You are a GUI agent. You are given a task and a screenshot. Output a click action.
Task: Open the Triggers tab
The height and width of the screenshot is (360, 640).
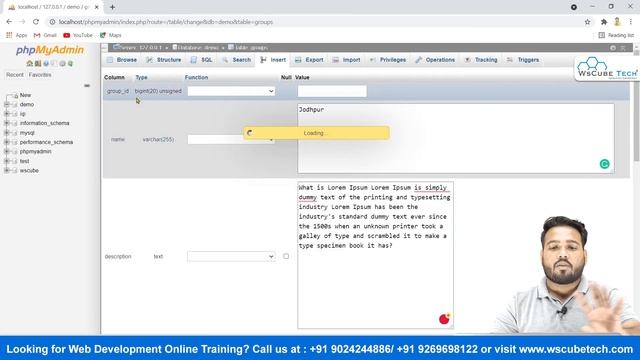point(523,60)
